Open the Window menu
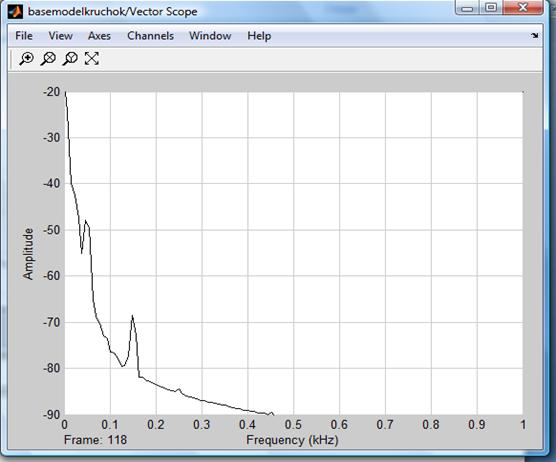556x462 pixels. [210, 36]
